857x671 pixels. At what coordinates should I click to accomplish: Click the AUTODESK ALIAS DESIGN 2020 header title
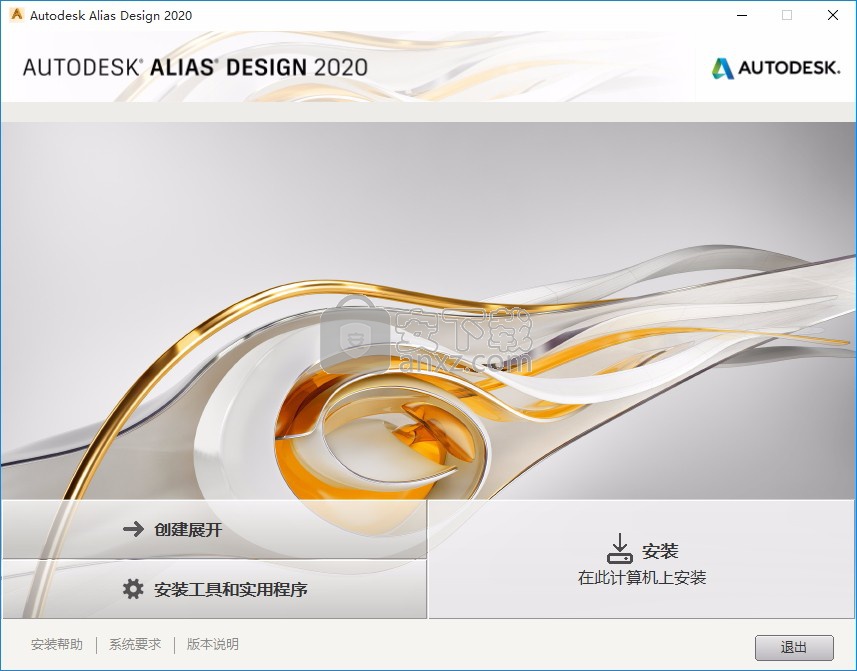click(x=195, y=68)
